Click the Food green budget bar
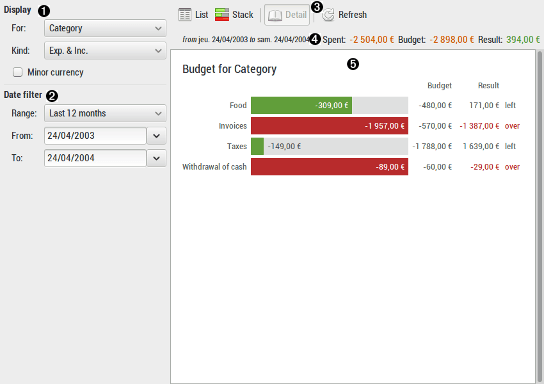Viewport: 544px width, 384px height. click(x=301, y=105)
